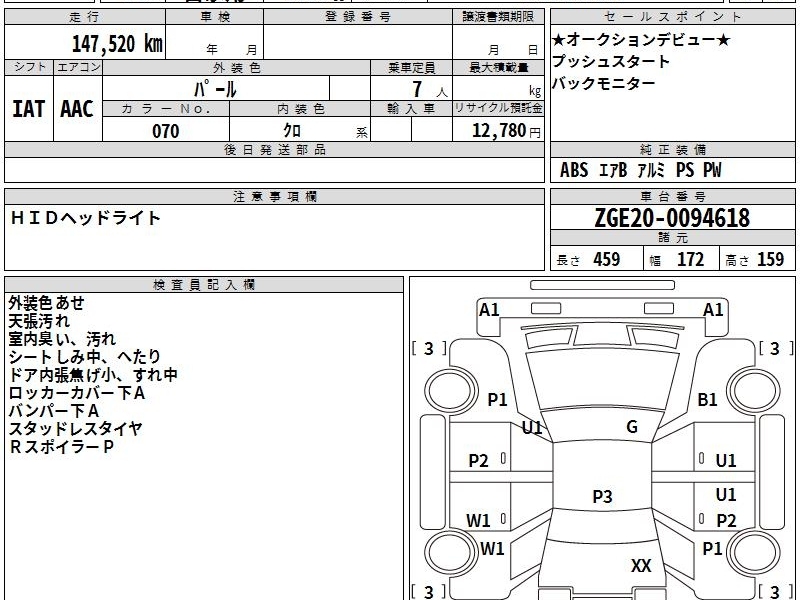The width and height of the screenshot is (800, 600).
Task: Select the equipment item "PS"
Action: (x=685, y=170)
